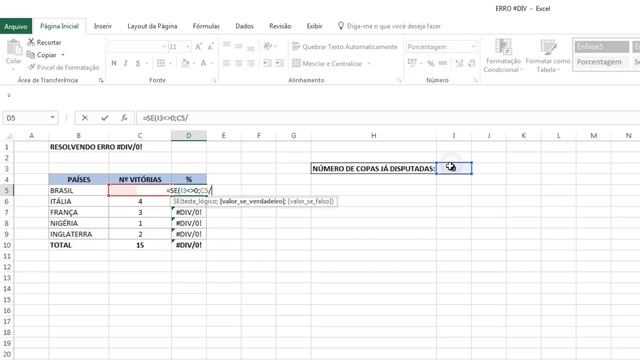Click the increase indent icon
640x360 pixels.
click(x=280, y=63)
